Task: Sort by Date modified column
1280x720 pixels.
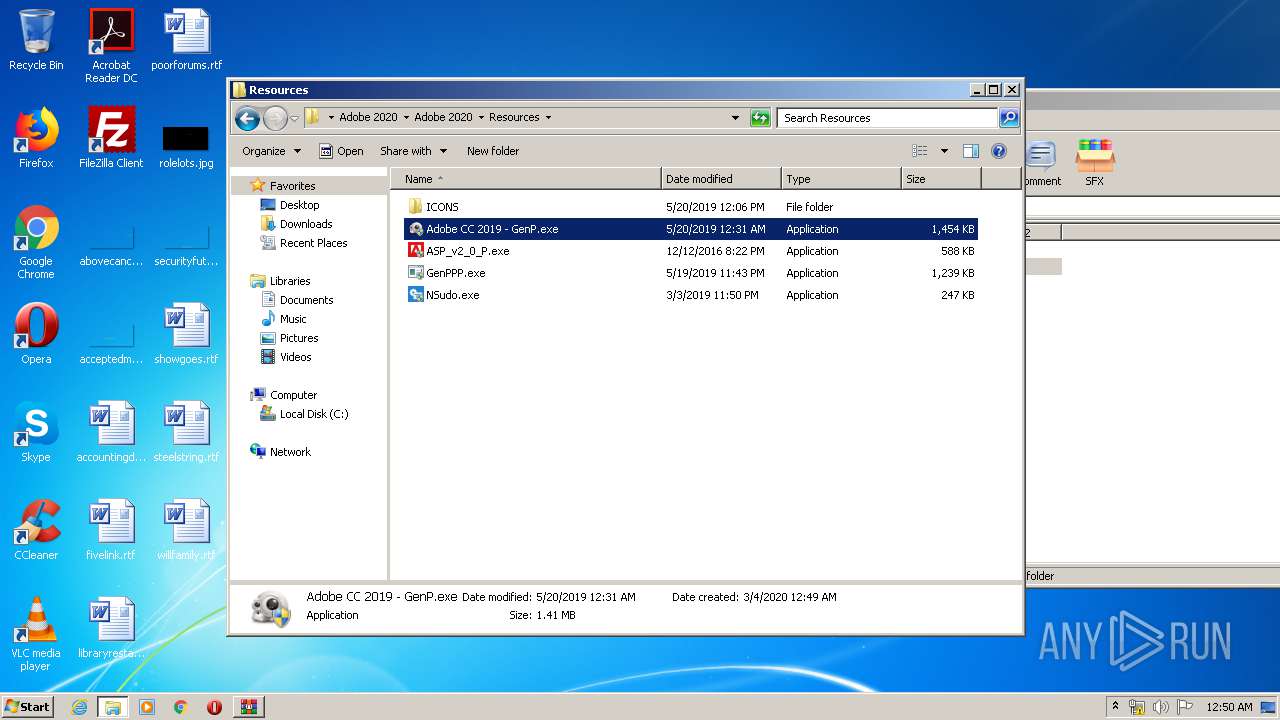Action: tap(721, 179)
